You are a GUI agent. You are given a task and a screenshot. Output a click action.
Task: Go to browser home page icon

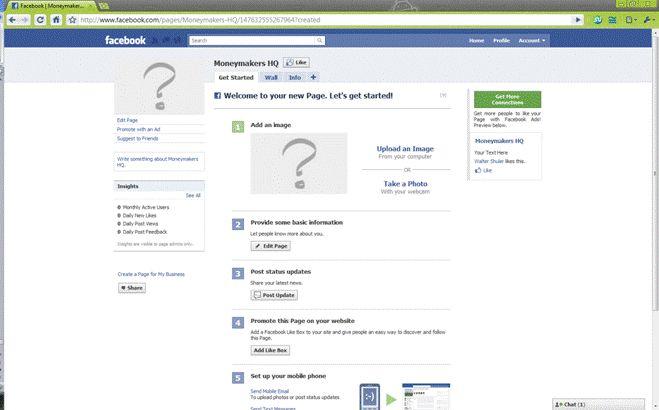[x=56, y=19]
